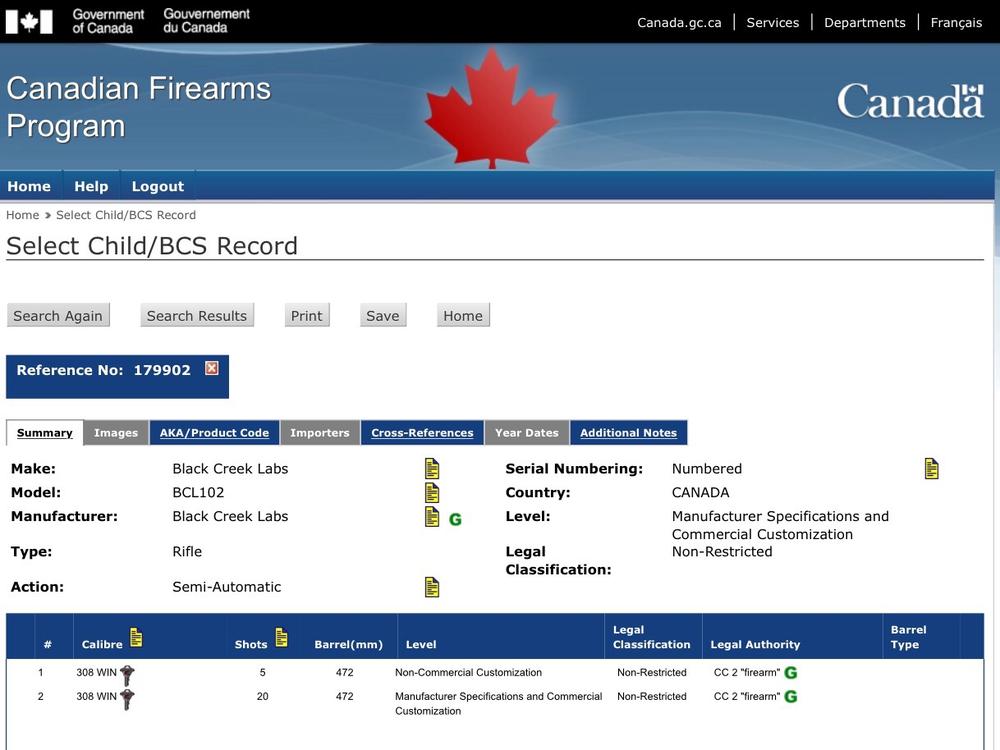
Task: Click the green G in row 2
Action: [791, 696]
